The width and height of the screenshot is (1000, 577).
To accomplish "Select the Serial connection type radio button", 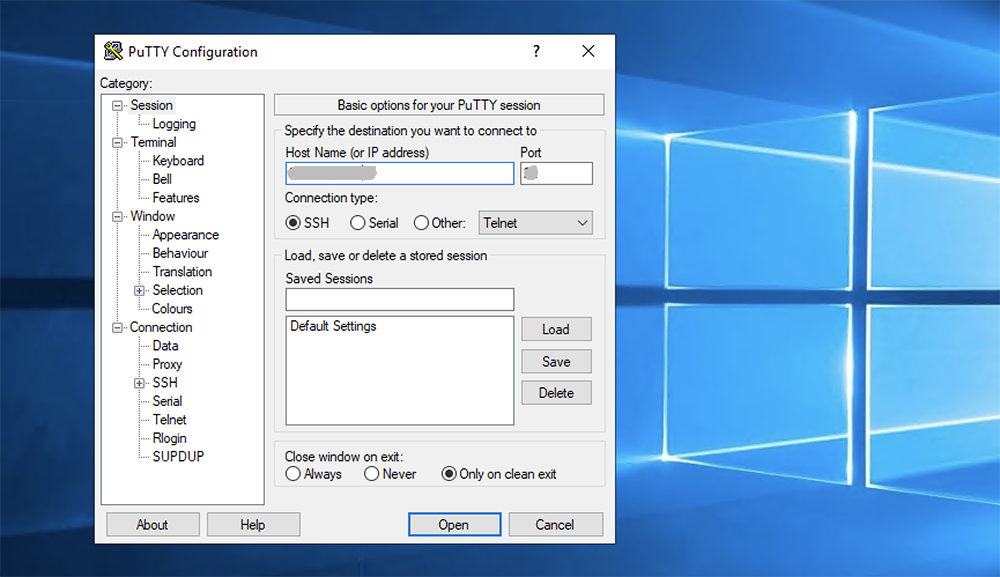I will coord(358,223).
